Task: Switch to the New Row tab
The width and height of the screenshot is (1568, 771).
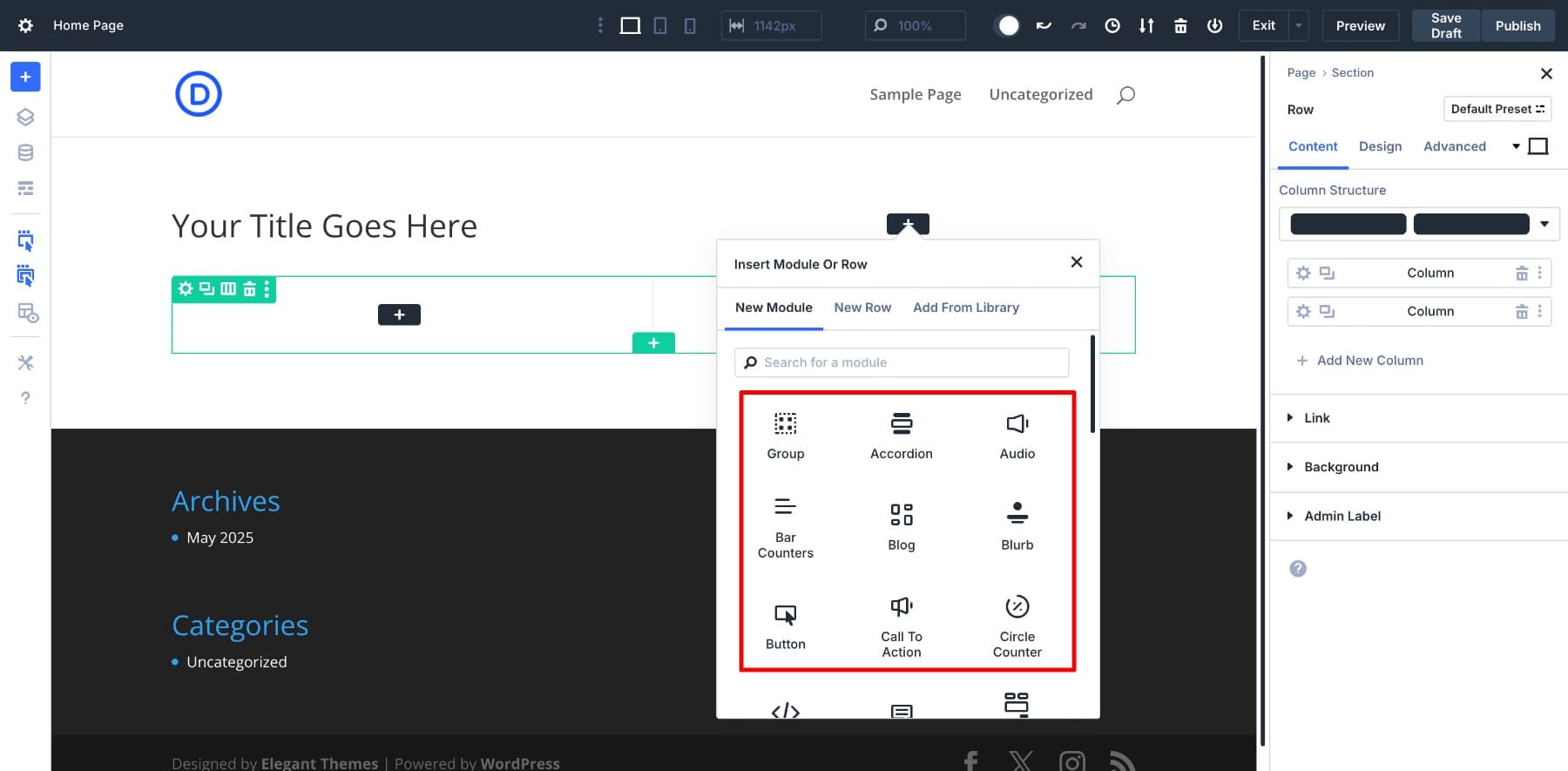Action: [x=862, y=308]
